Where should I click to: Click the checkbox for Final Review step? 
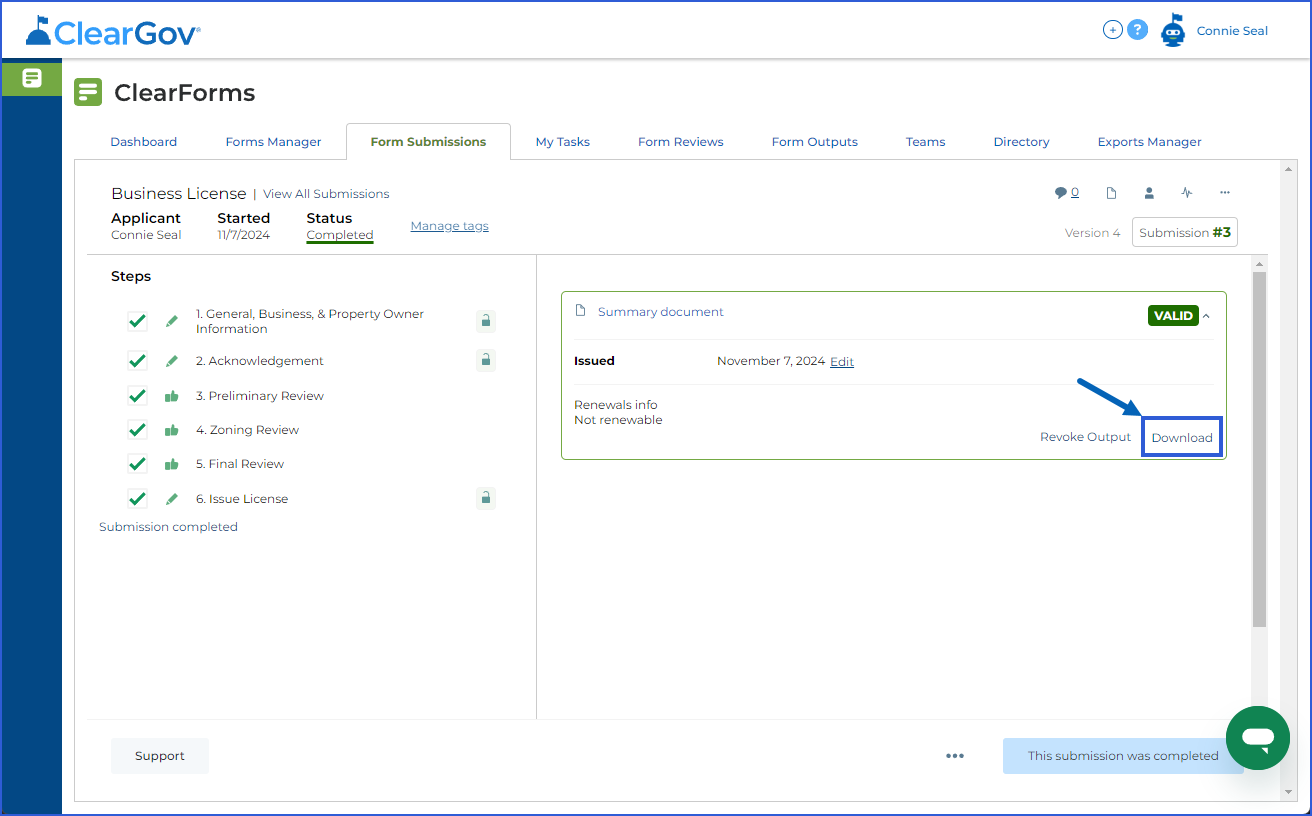[x=137, y=463]
